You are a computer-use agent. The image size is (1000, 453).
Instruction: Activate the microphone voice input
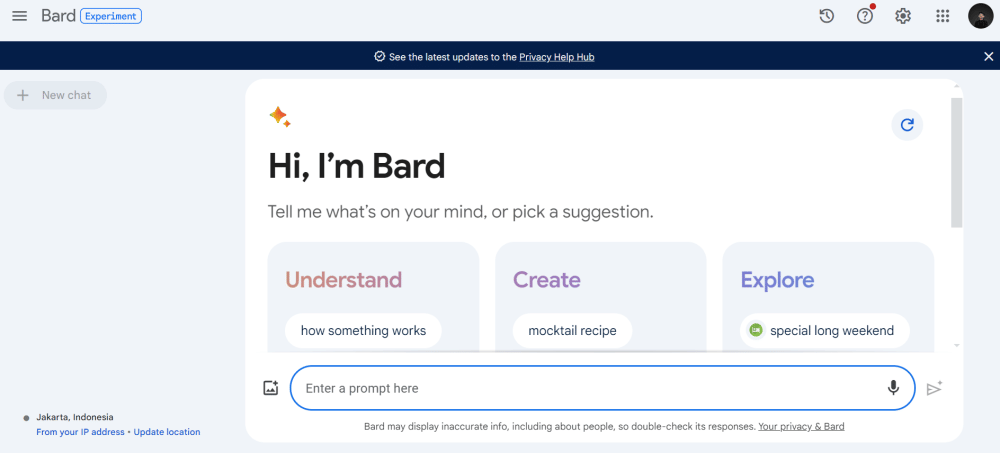point(893,388)
